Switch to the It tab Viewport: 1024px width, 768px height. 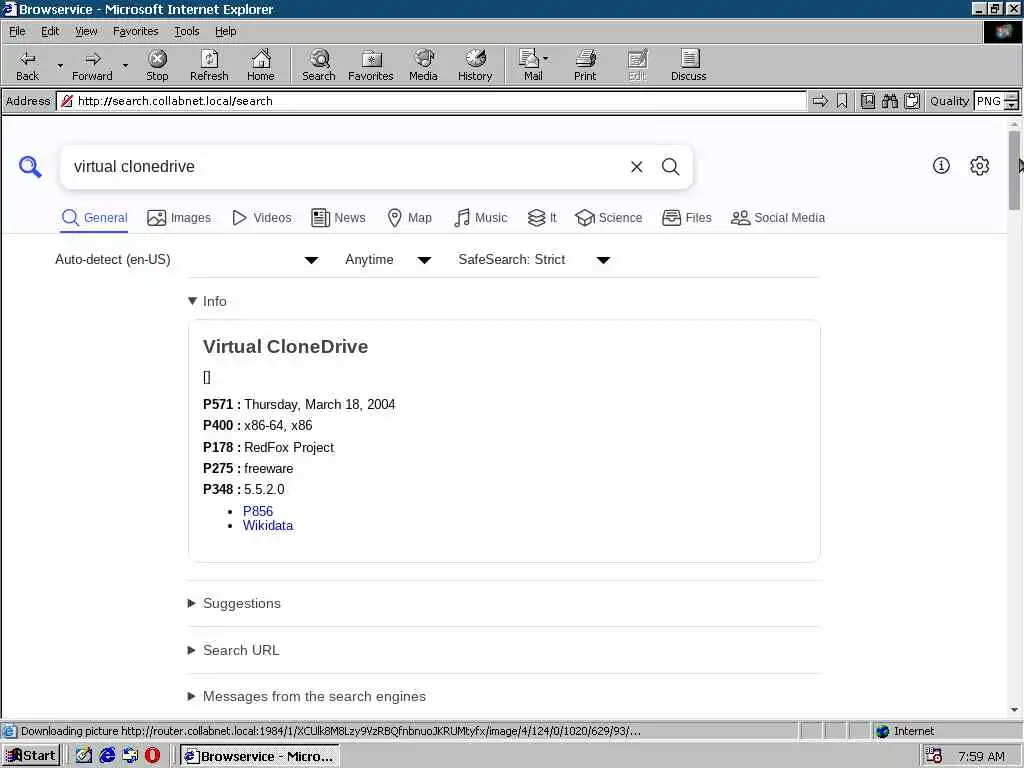tap(542, 217)
